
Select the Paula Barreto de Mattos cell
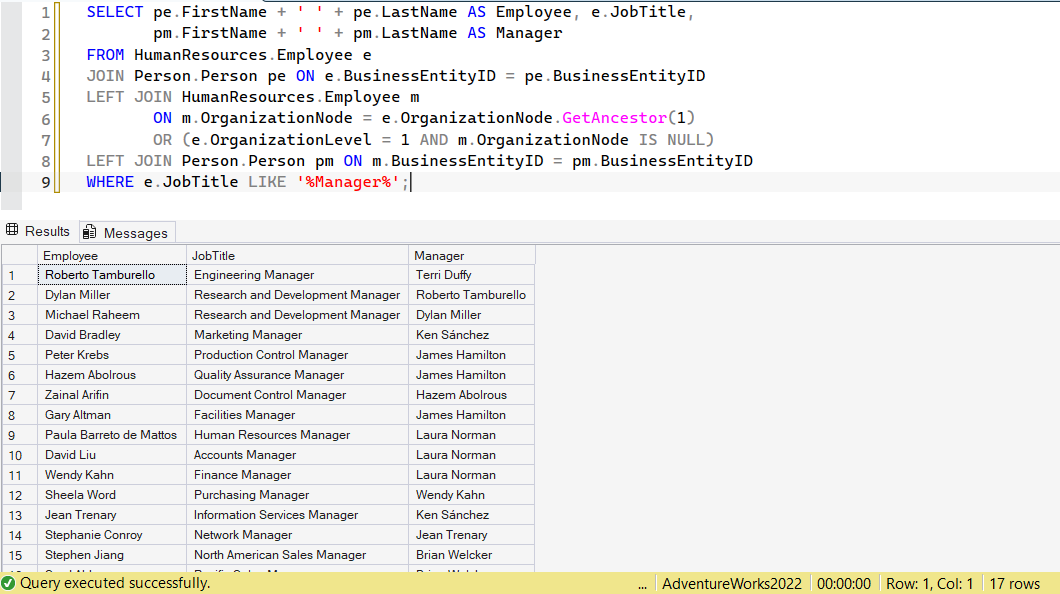112,435
